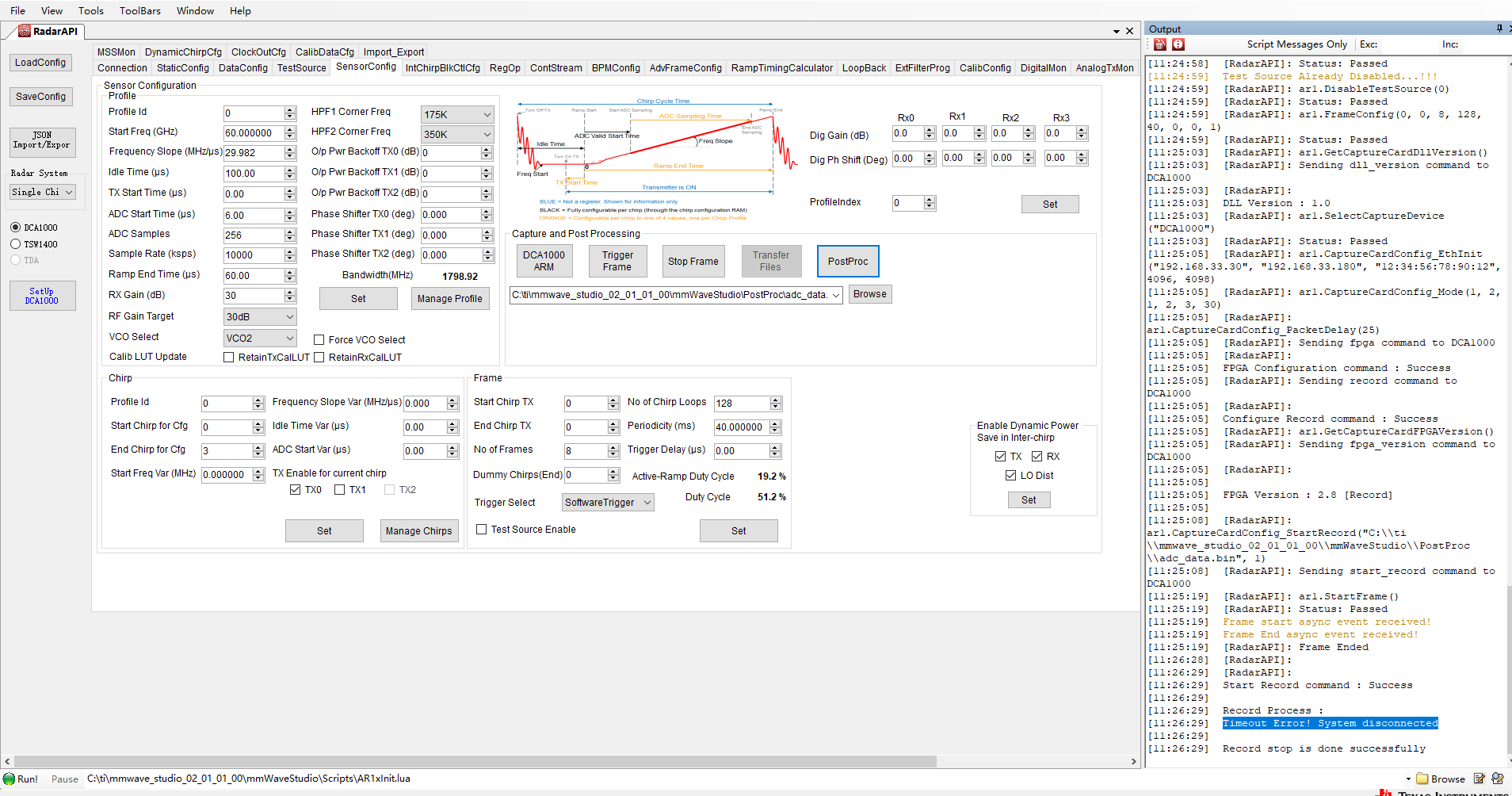Toggle the LO Dist checkbox
The width and height of the screenshot is (1512, 796).
[x=1010, y=476]
